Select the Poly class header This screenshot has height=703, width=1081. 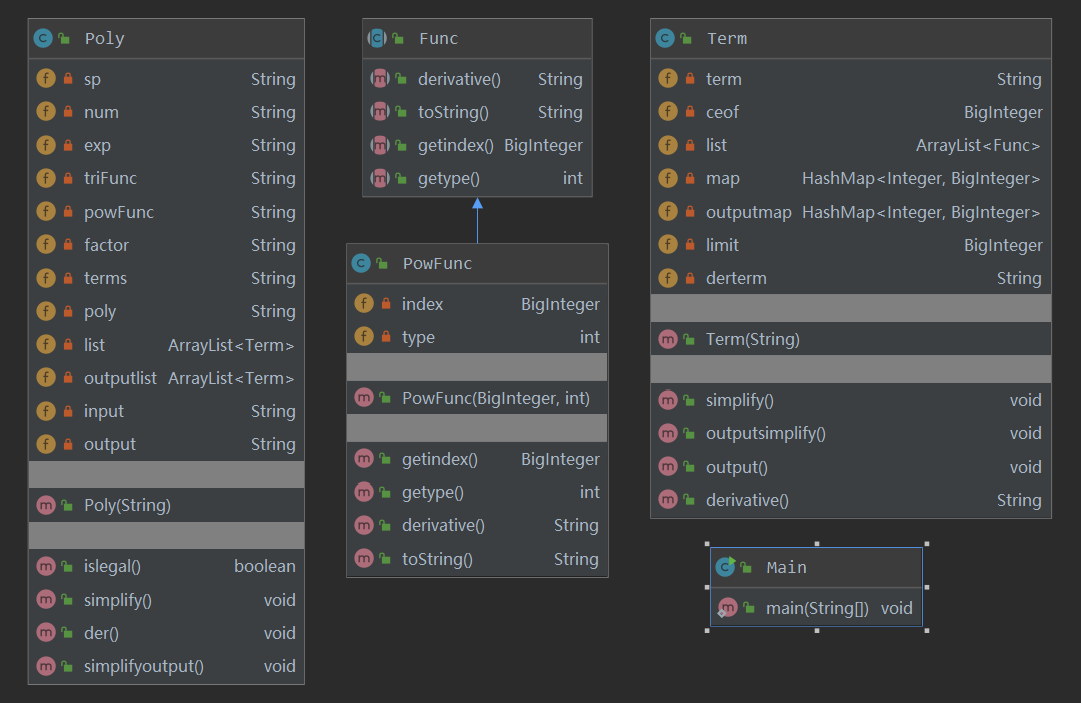tap(166, 39)
